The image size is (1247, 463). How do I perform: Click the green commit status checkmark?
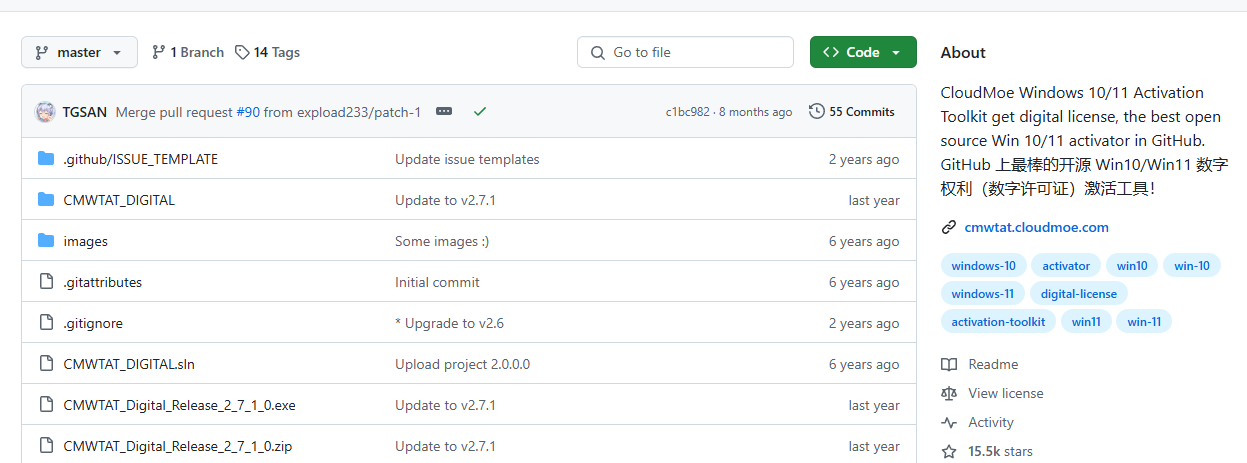click(480, 112)
